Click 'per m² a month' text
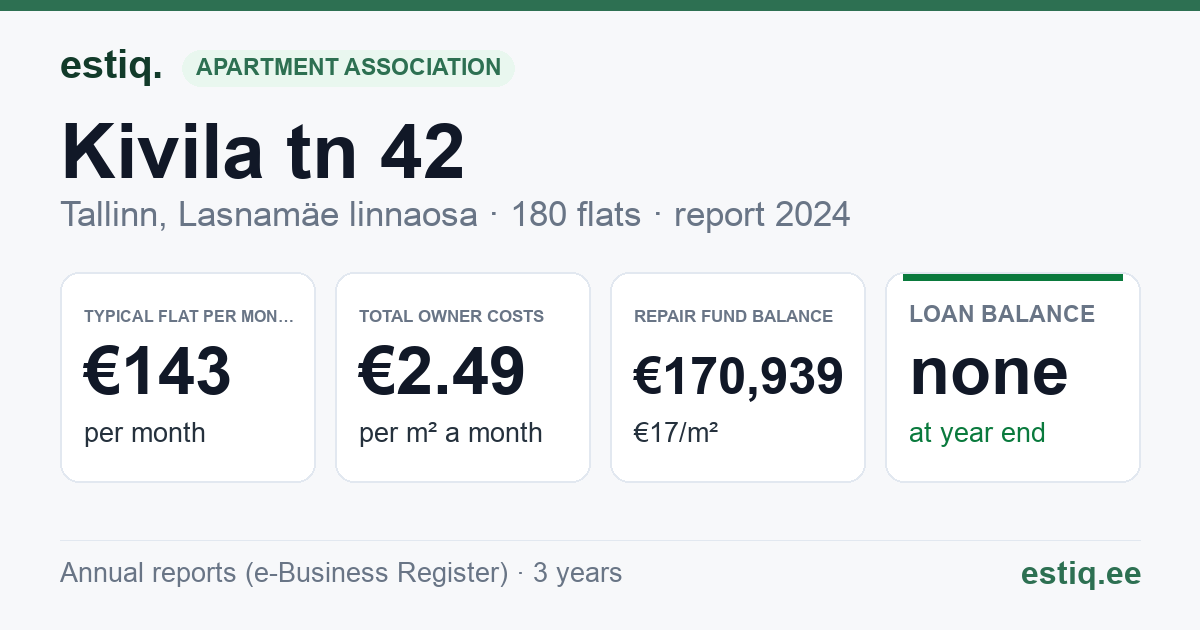Viewport: 1200px width, 630px height. (451, 433)
